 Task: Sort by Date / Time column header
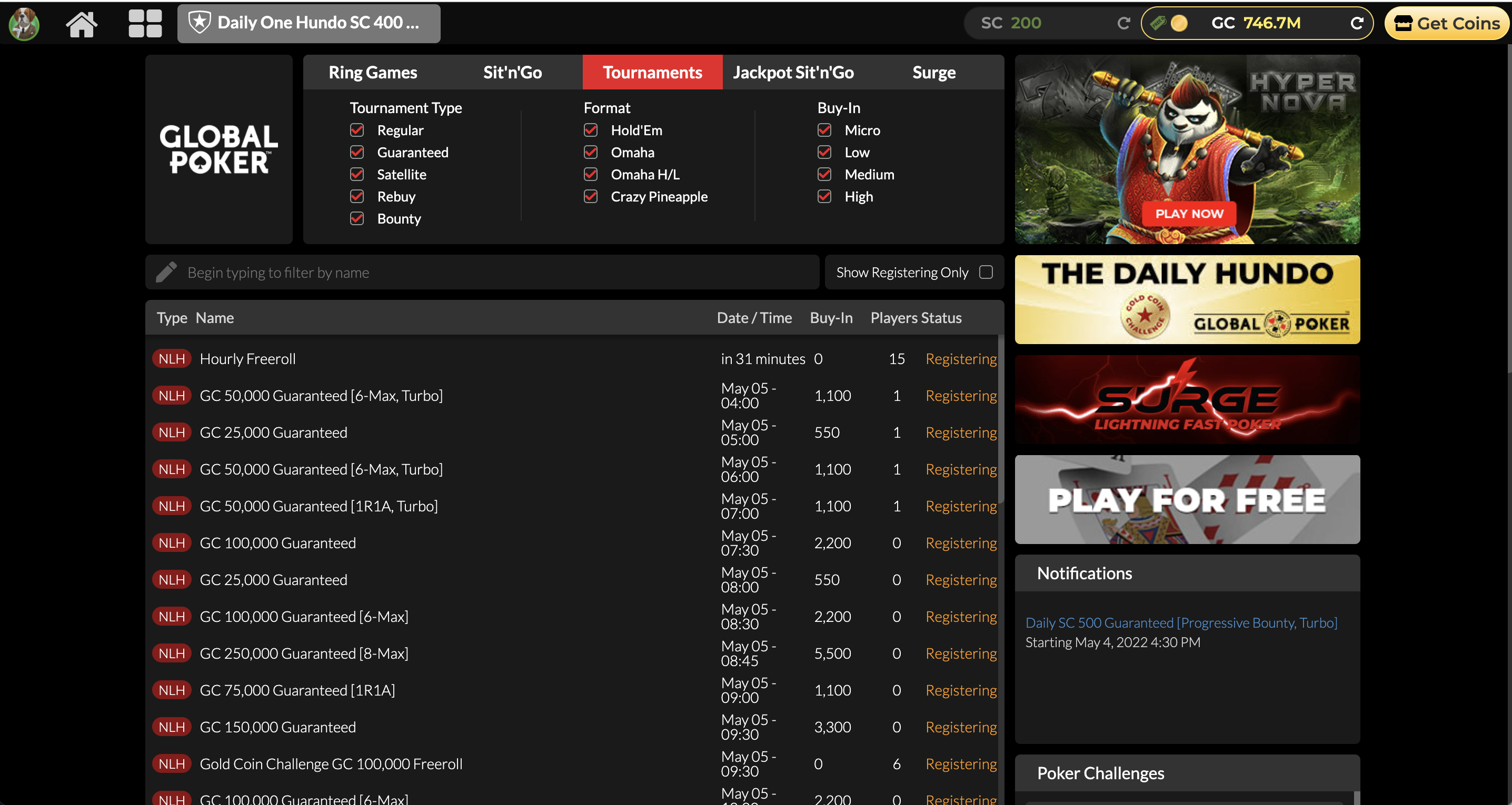click(x=754, y=318)
